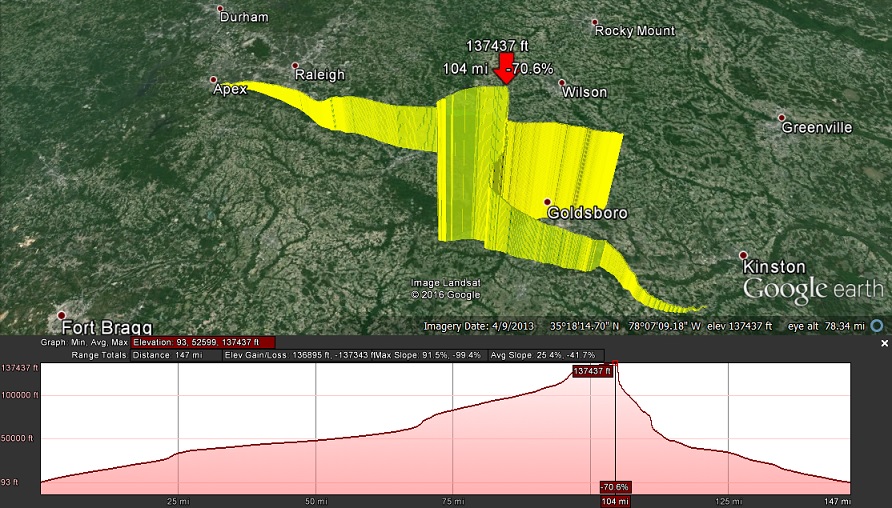892x508 pixels.
Task: Click the streaming status ring icon
Action: point(877,326)
